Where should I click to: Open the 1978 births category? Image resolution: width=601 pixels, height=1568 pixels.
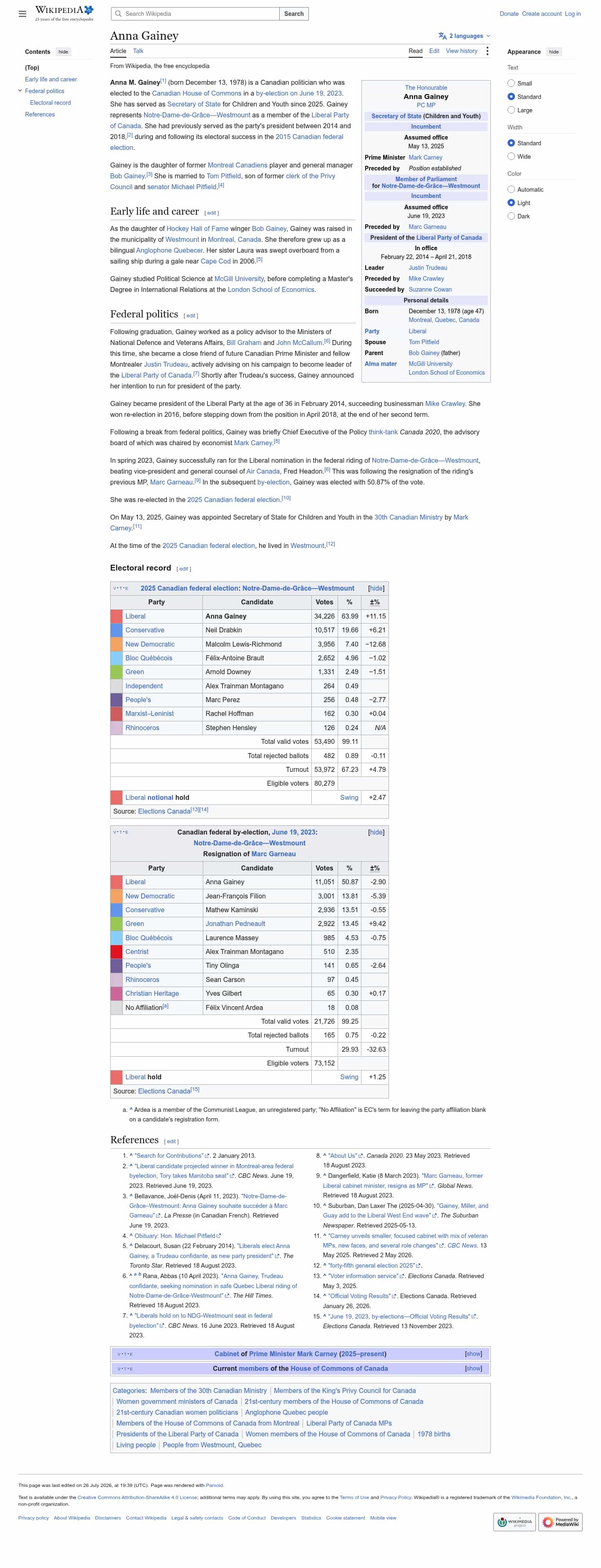coord(434,1434)
